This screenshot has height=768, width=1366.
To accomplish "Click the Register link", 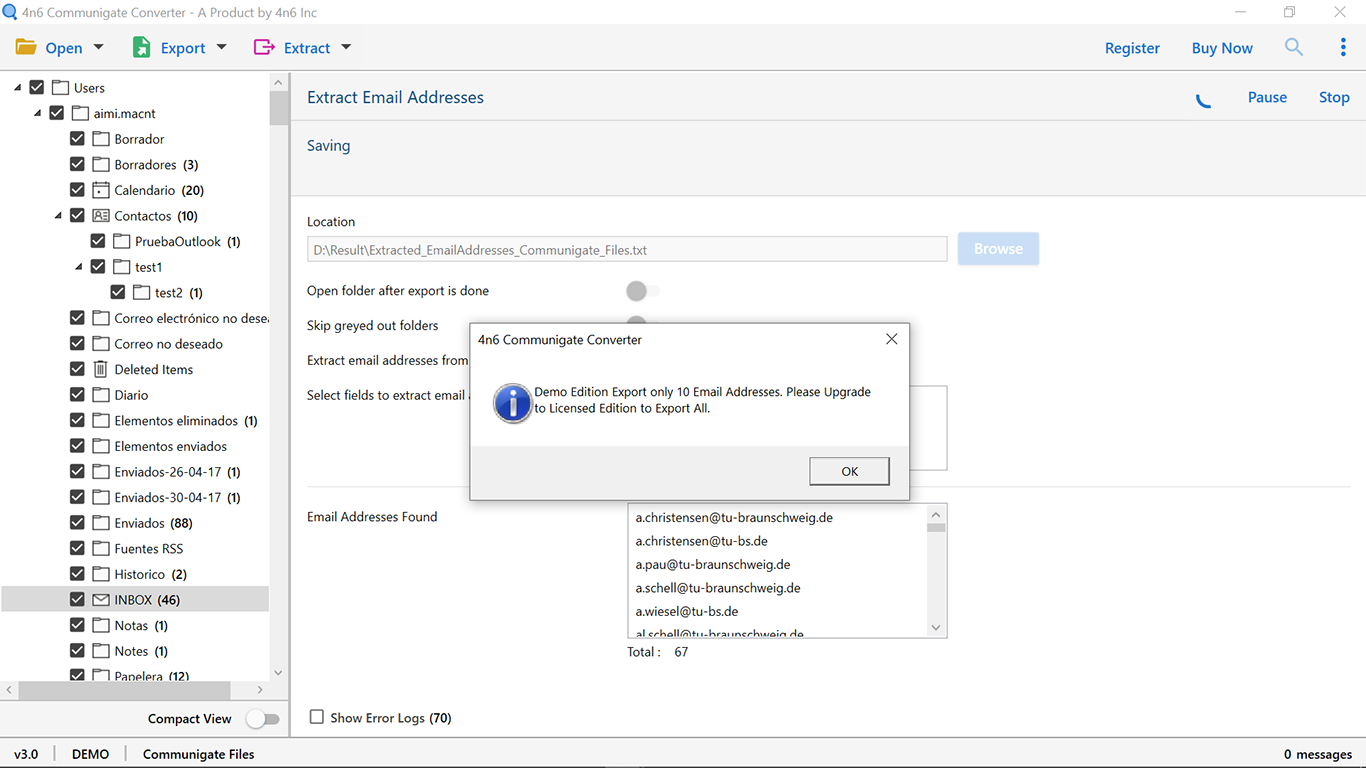I will pyautogui.click(x=1132, y=48).
